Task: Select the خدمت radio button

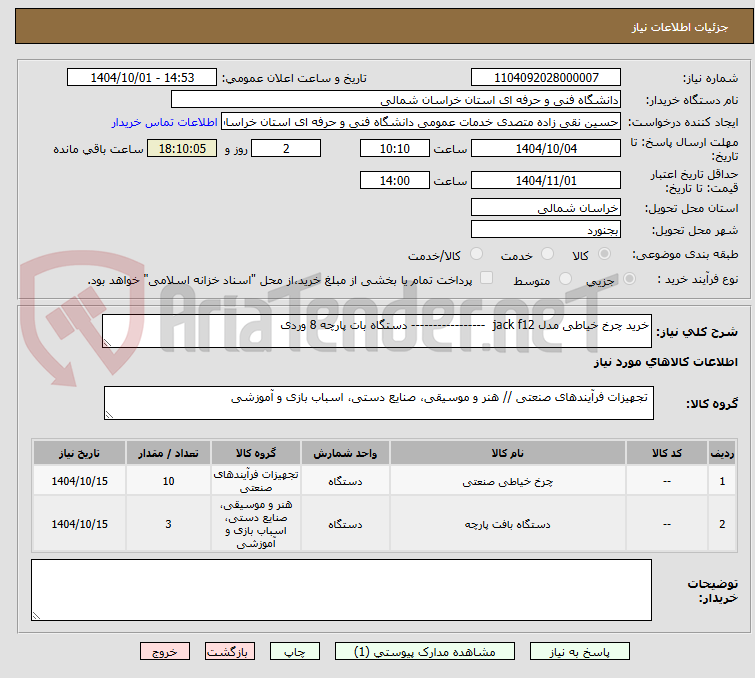Action: pyautogui.click(x=547, y=254)
